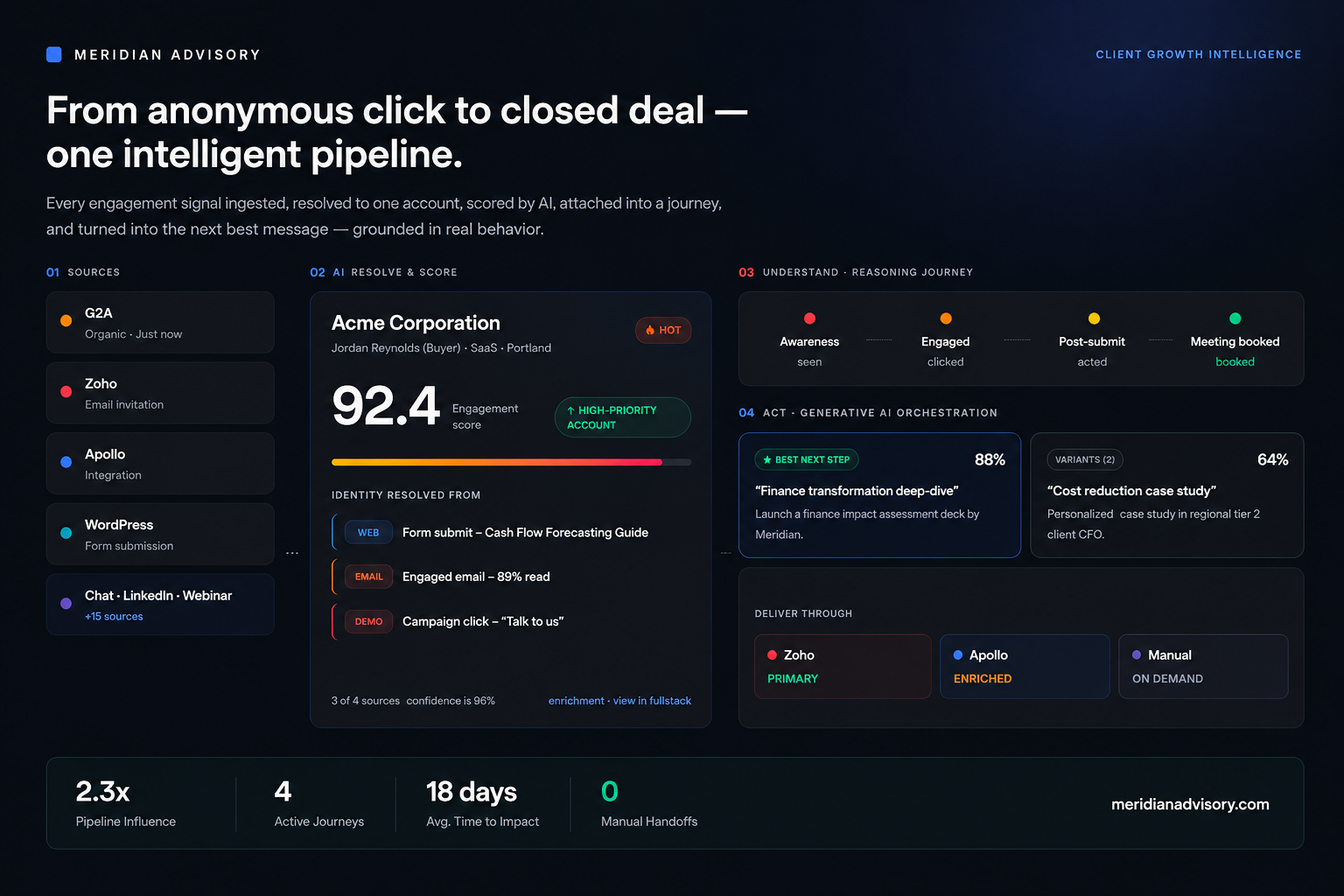Click the VARIANTS (2) pill
The height and width of the screenshot is (896, 1344).
[x=1085, y=459]
